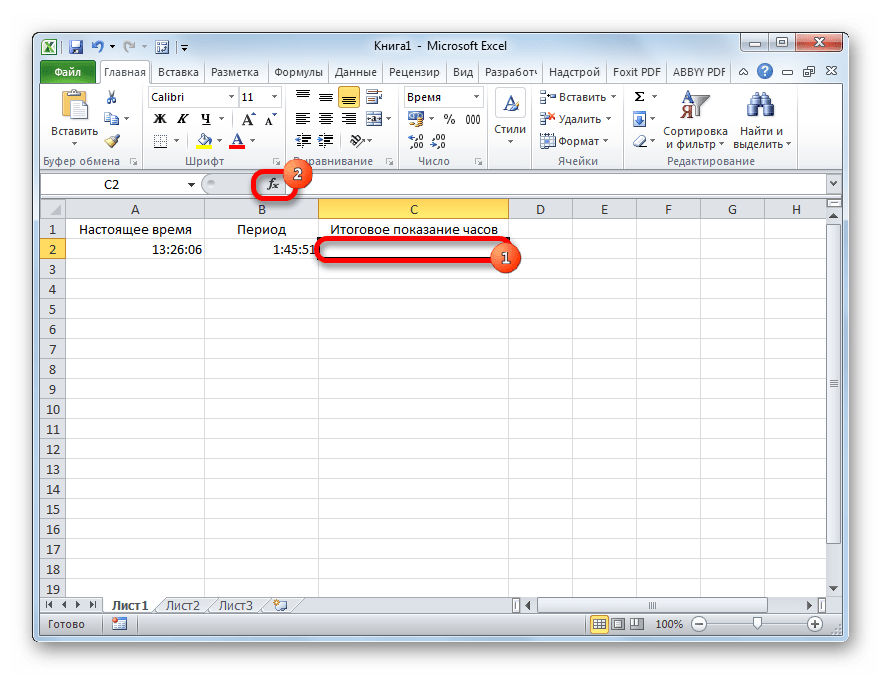Merge and center cells
The image size is (882, 675).
point(374,119)
